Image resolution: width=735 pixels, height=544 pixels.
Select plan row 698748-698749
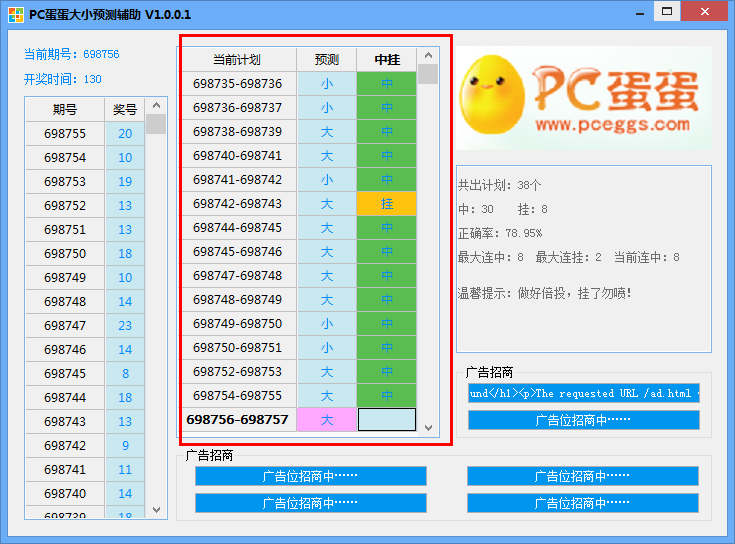coord(299,299)
